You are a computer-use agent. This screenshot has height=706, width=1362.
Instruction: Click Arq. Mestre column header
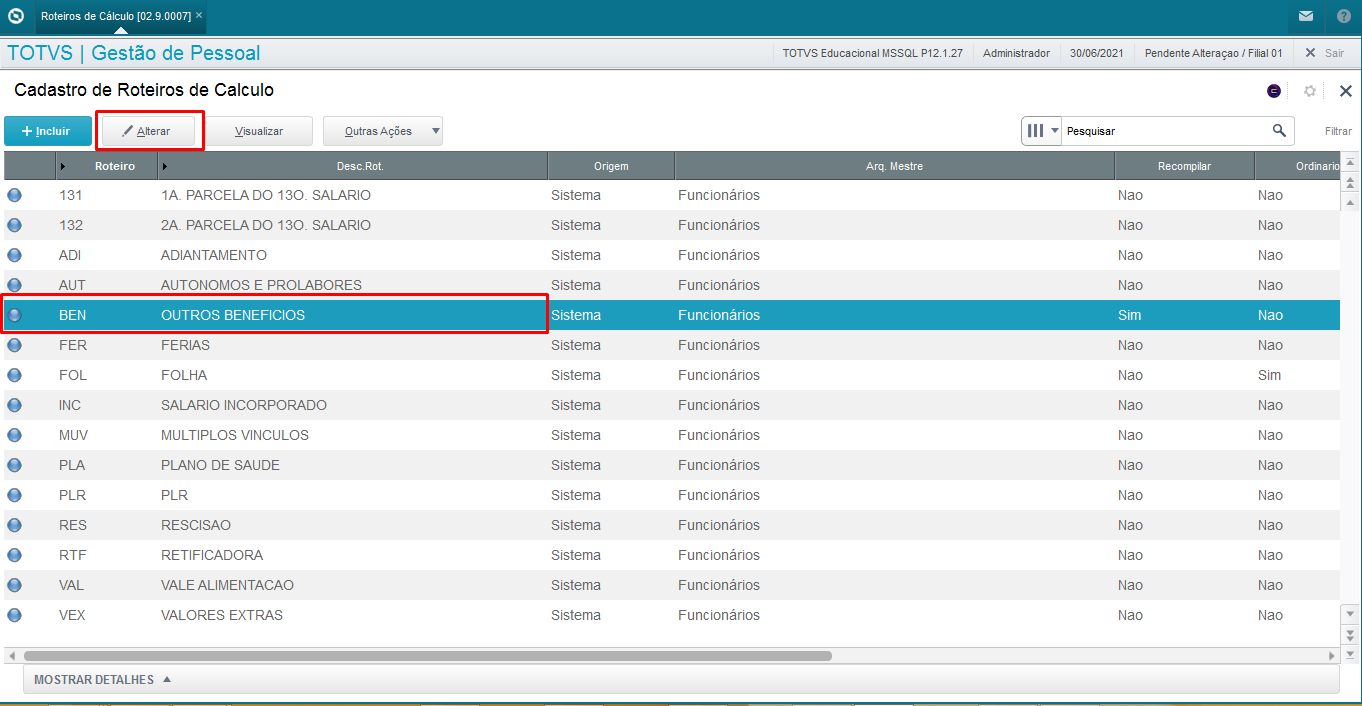click(x=894, y=166)
